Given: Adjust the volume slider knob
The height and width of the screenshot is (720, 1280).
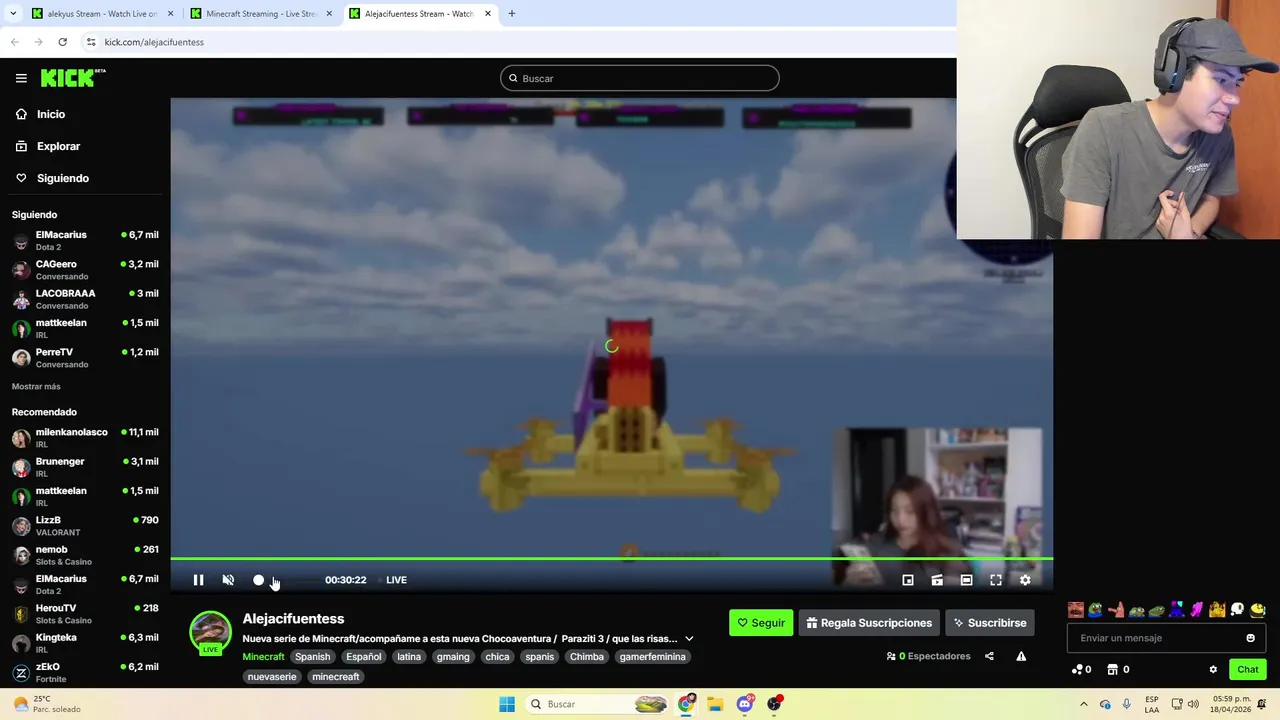Looking at the screenshot, I should coord(258,580).
